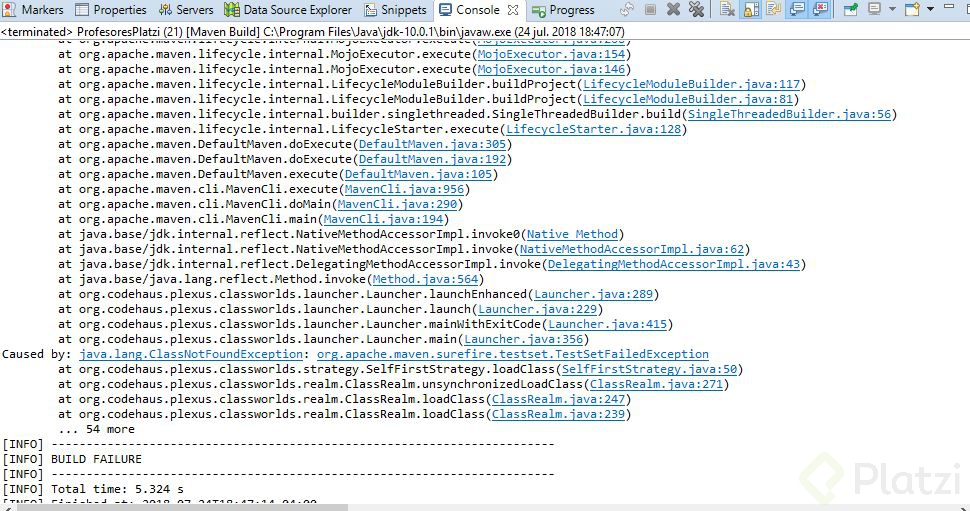
Task: Open the MavenCli.java:290 link
Action: tap(397, 204)
